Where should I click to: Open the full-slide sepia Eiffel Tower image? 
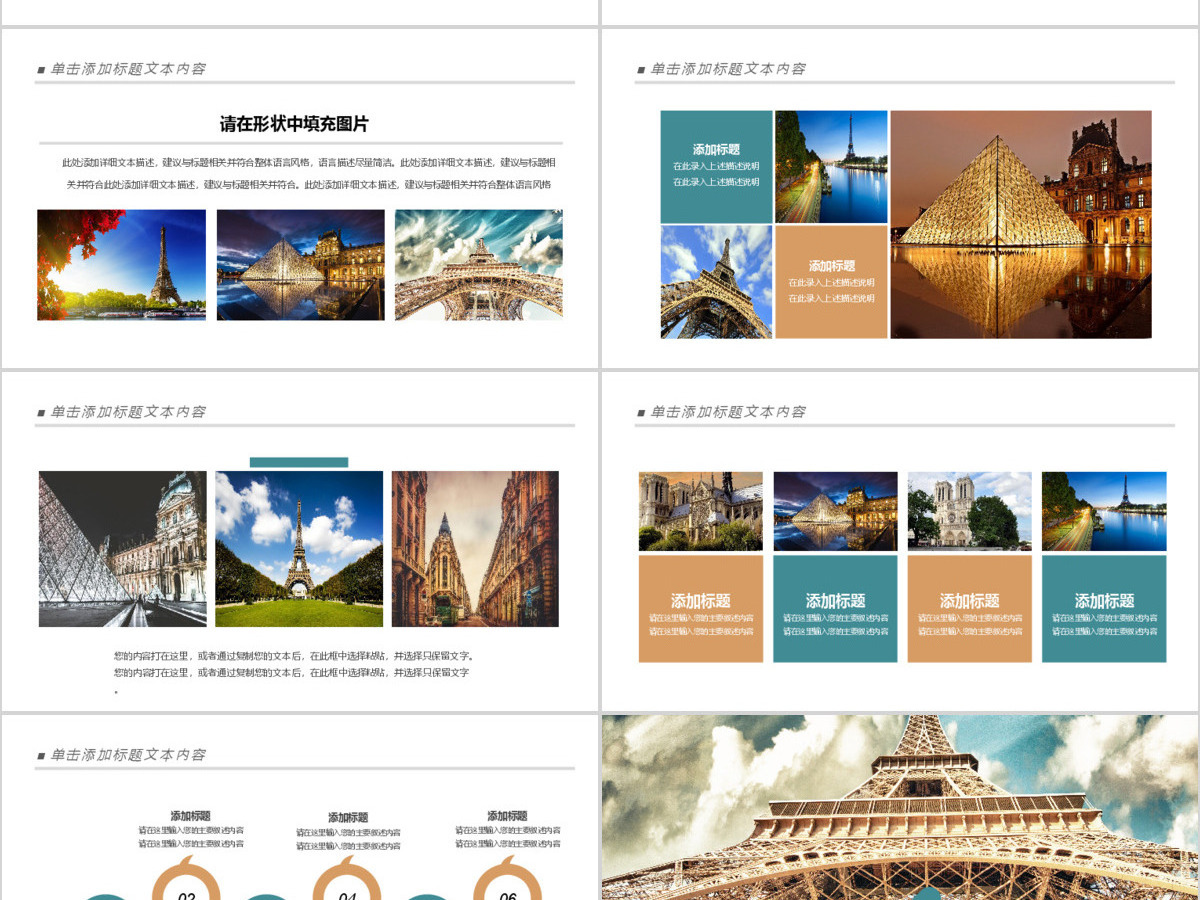click(900, 807)
